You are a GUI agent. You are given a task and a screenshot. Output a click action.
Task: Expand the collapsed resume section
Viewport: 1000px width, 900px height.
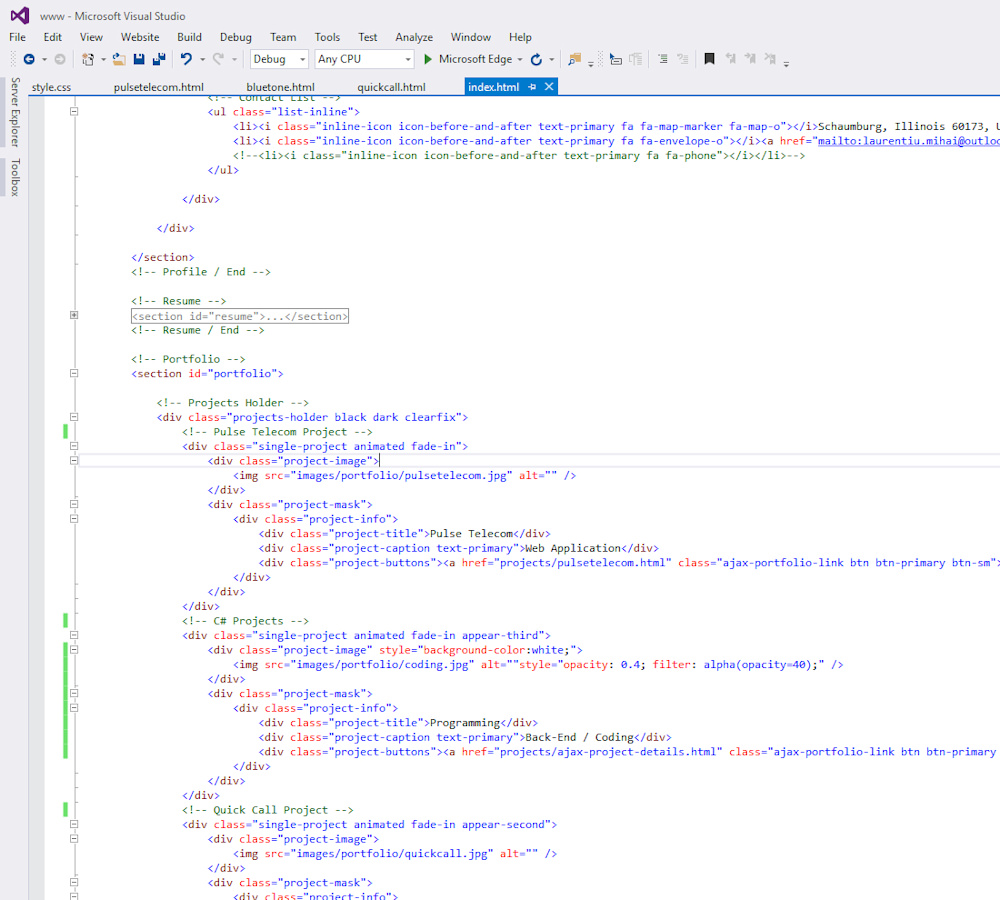point(74,316)
